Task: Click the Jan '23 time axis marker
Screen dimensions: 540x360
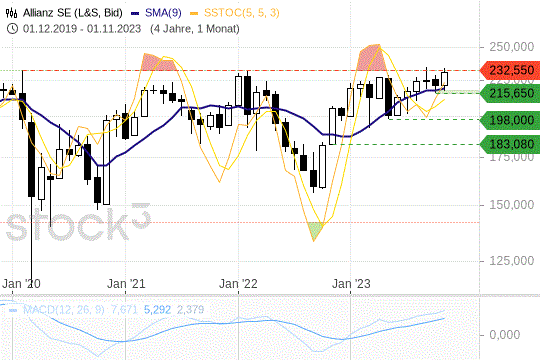Action: point(351,284)
